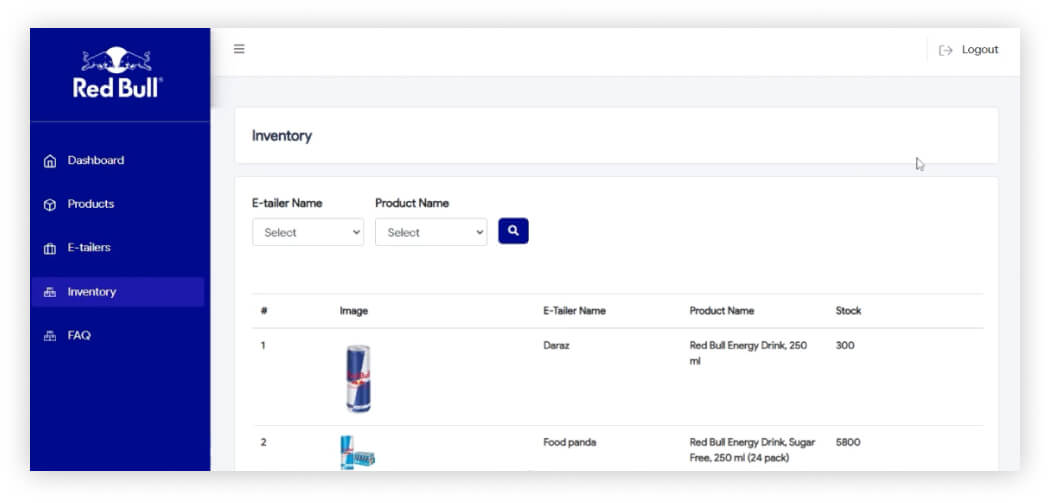
Task: Click the Sugar Free 24 pack product name
Action: point(753,450)
